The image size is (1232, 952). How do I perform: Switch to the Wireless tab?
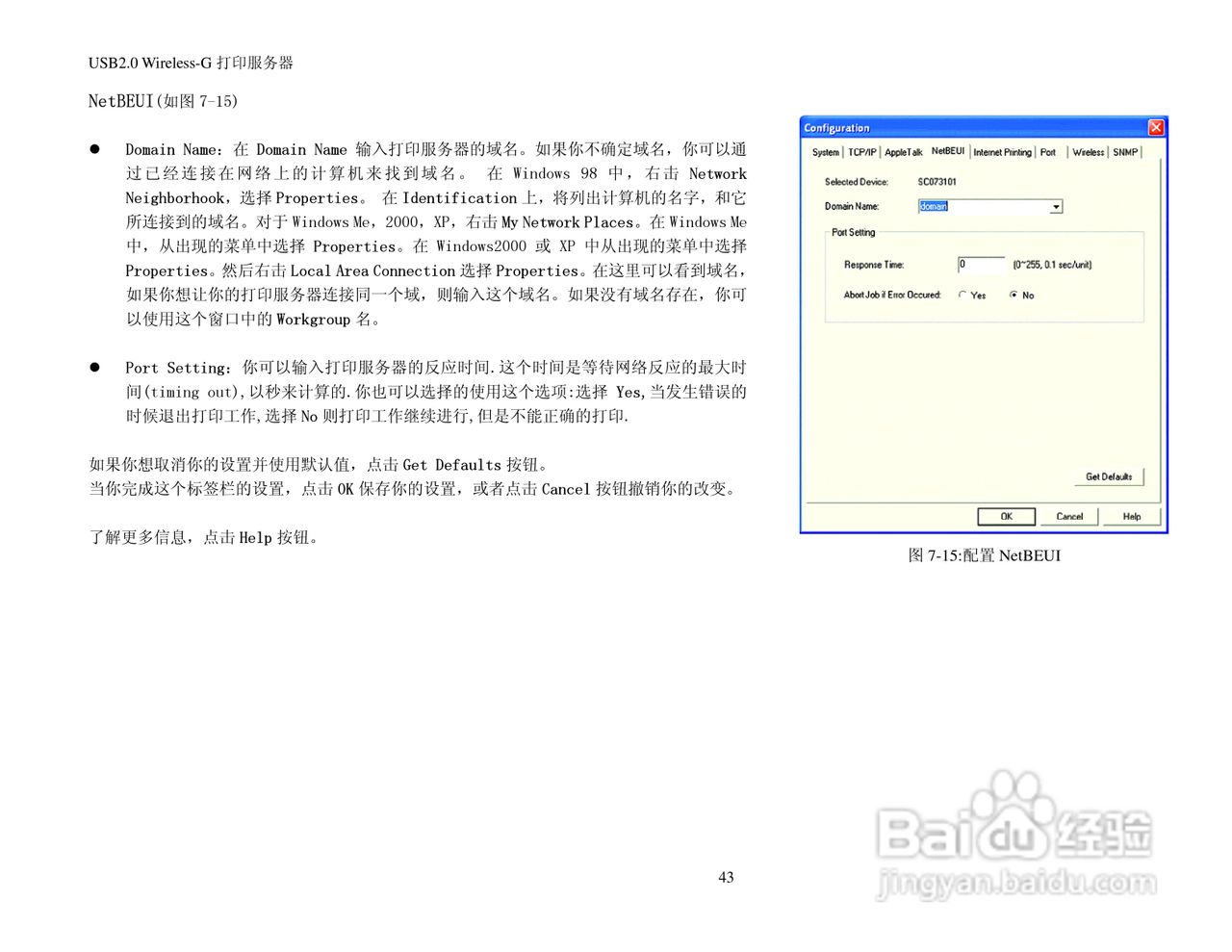[x=1087, y=151]
